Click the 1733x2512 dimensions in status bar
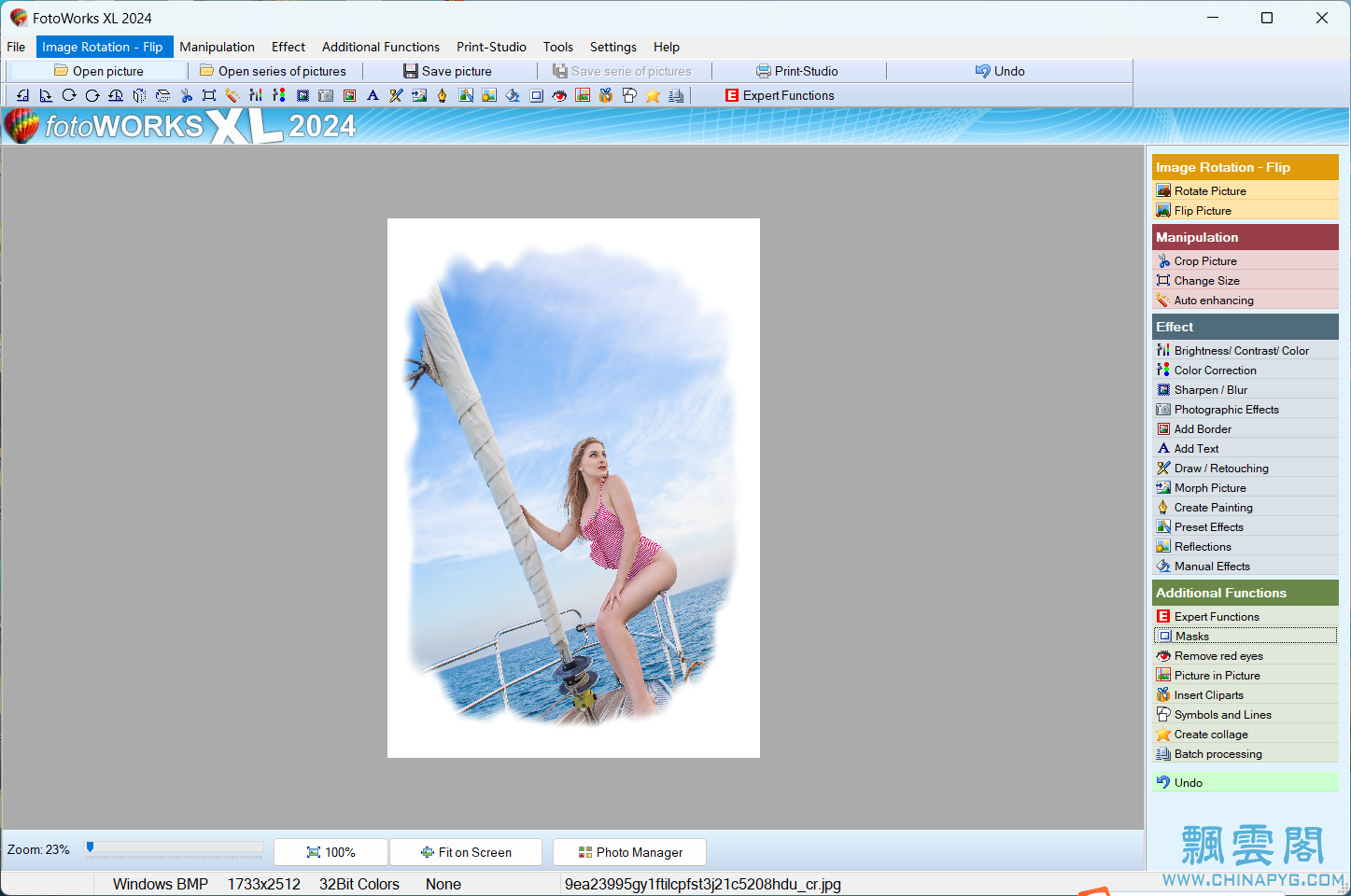 (263, 884)
